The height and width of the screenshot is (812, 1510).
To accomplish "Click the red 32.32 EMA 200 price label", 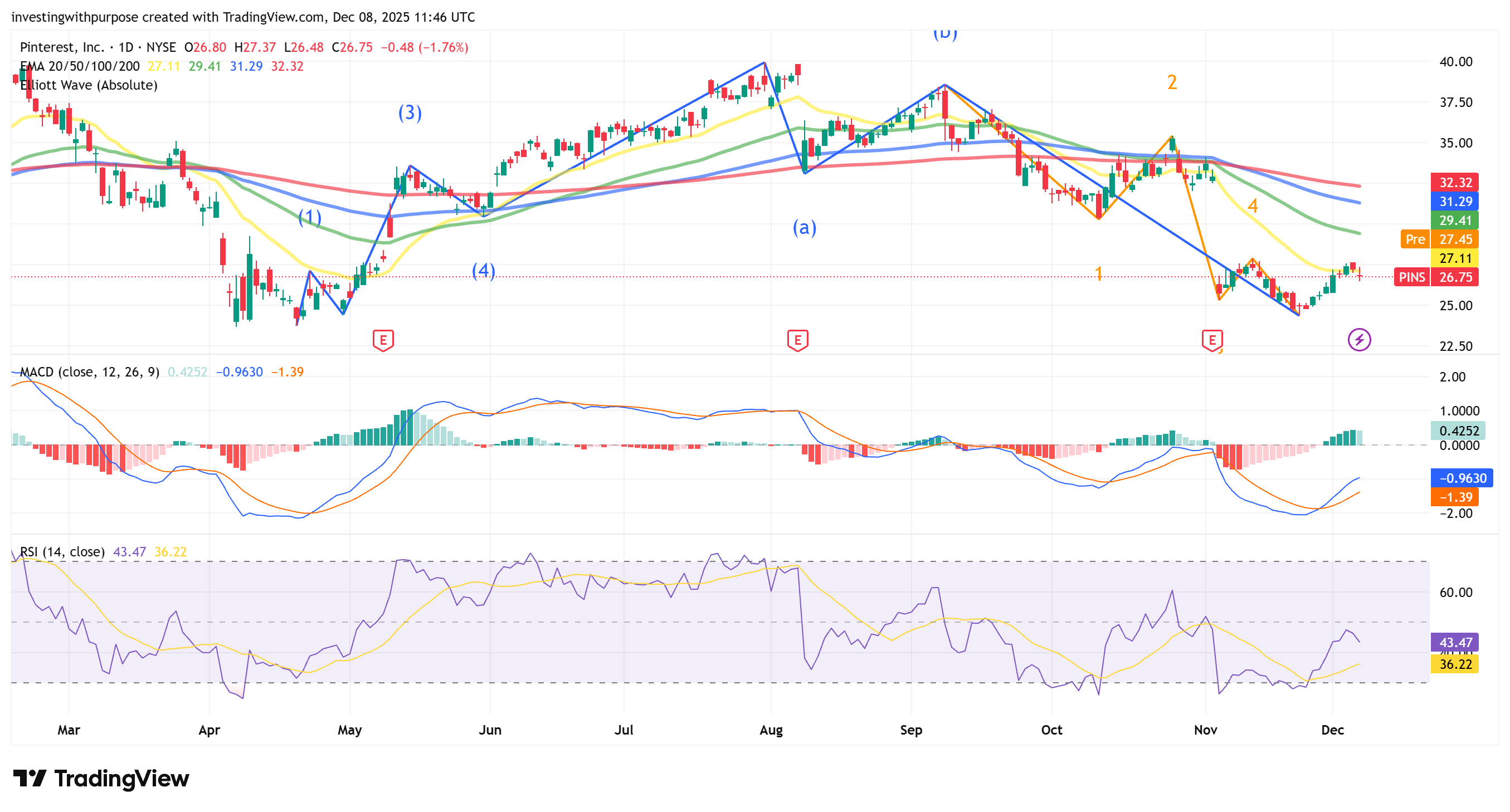I will pos(1455,182).
